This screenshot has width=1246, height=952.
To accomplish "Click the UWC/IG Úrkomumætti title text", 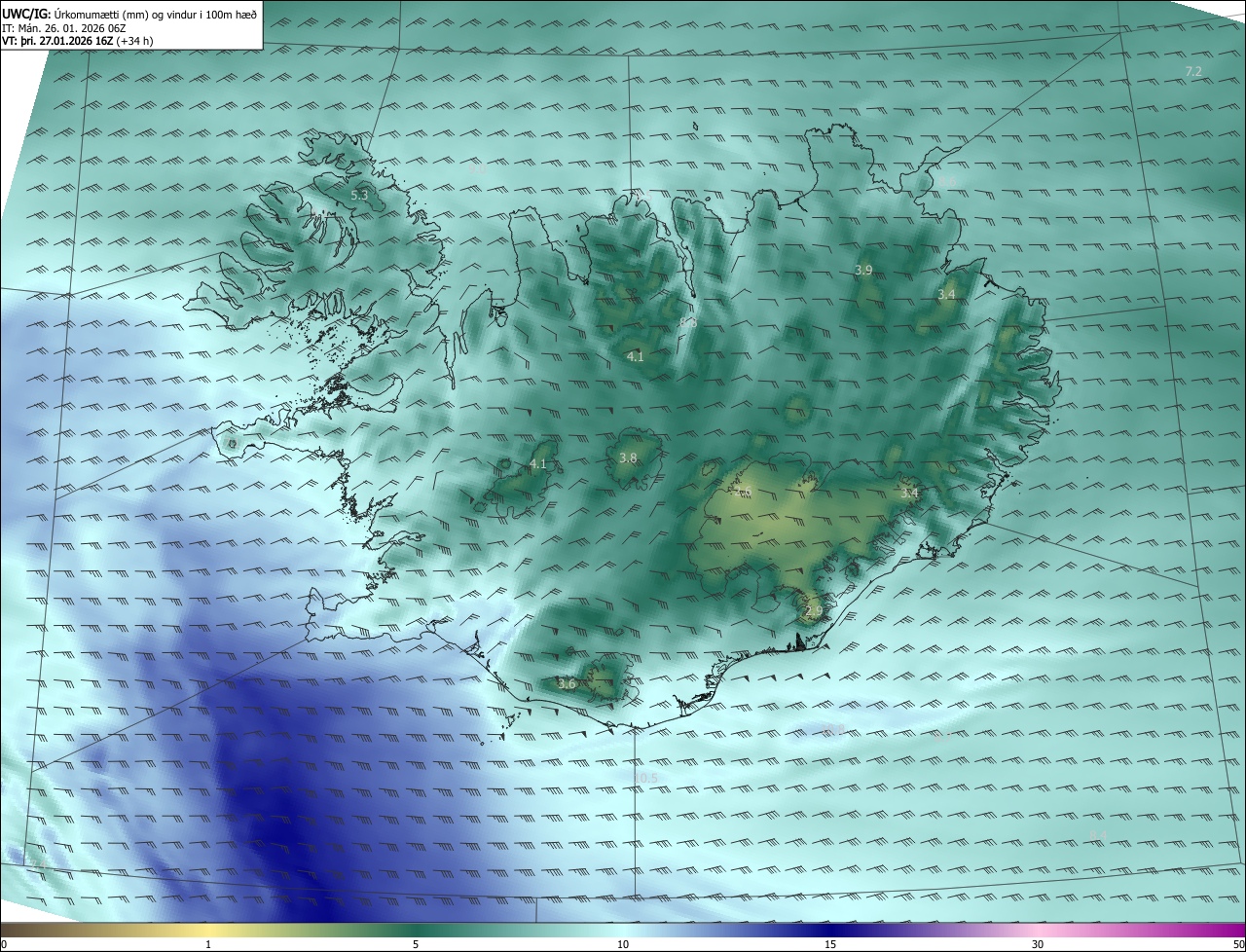I will click(128, 14).
